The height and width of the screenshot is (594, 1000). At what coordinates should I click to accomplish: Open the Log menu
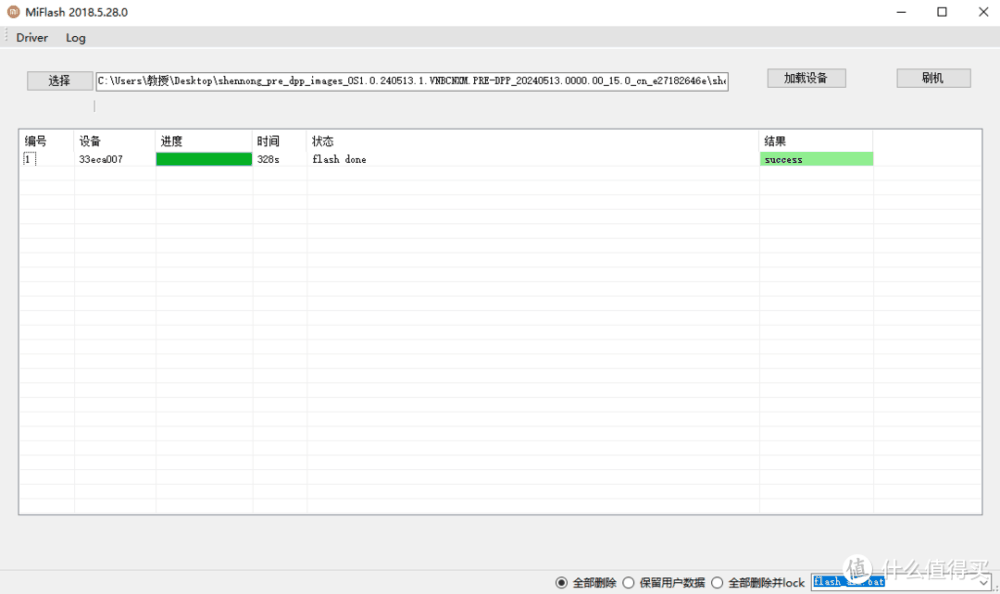[x=75, y=37]
